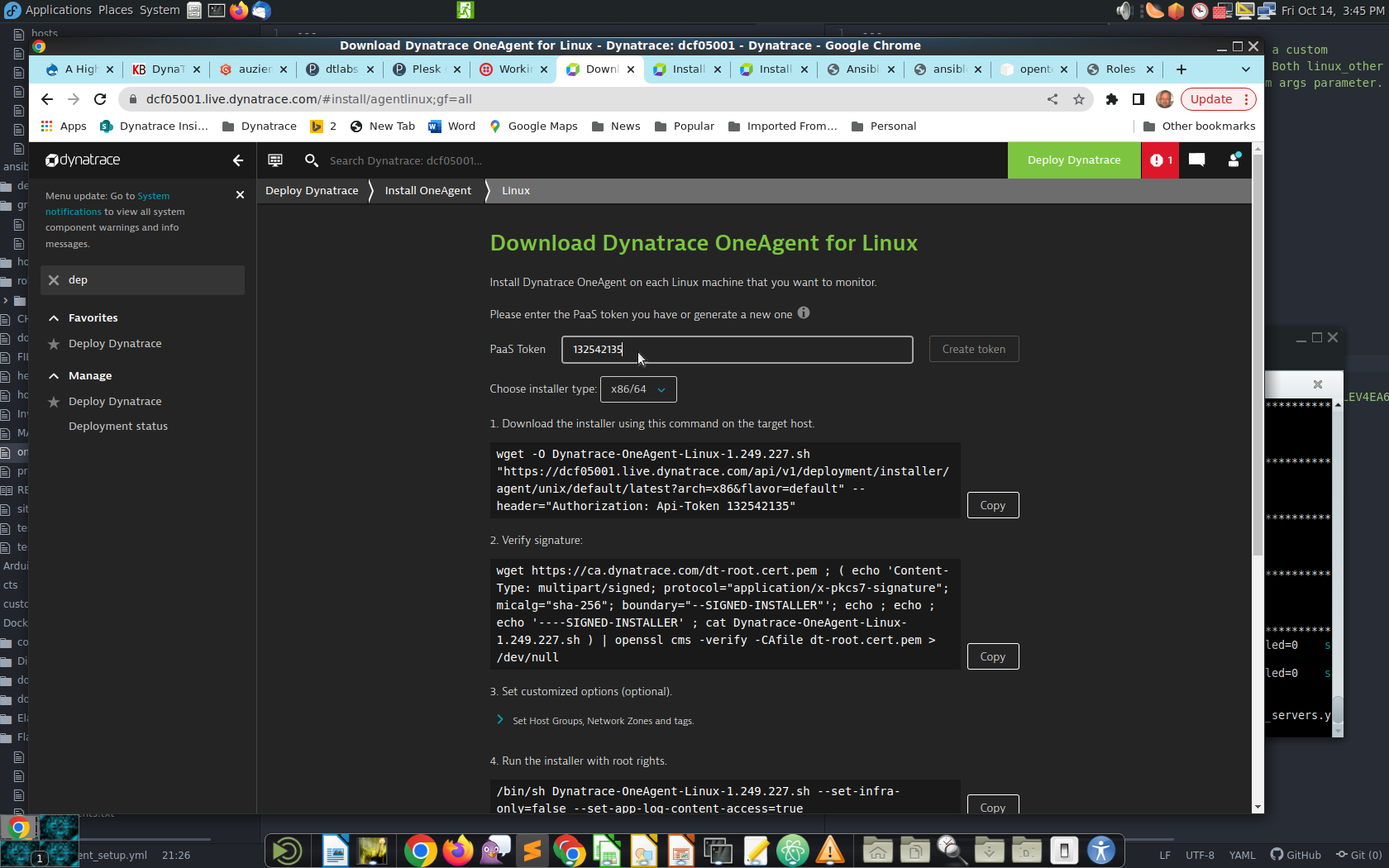Click the Chrome Update button

1219,99
